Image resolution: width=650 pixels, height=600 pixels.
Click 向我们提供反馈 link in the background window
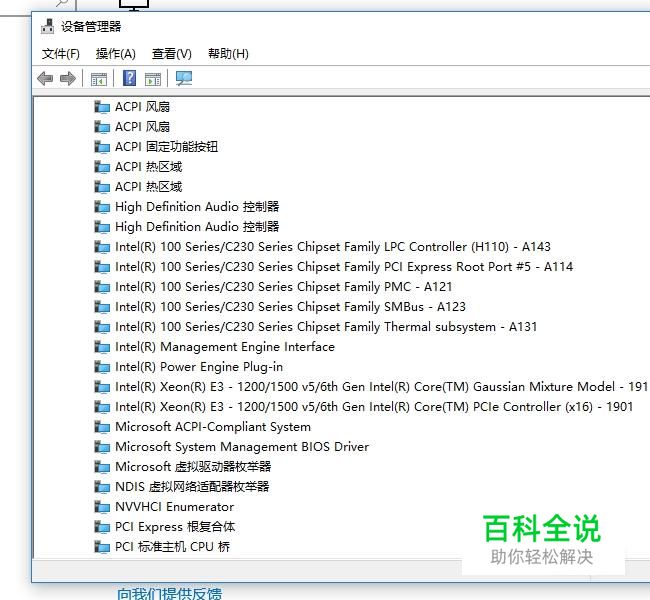point(170,594)
